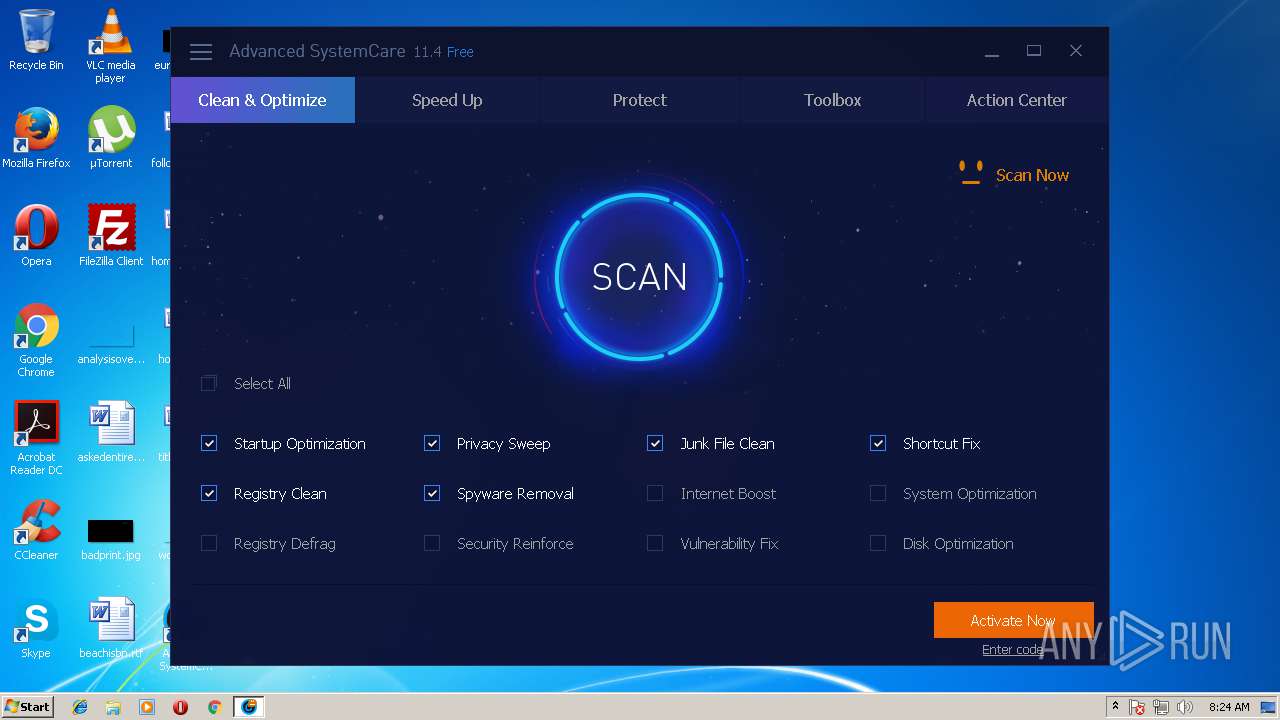The height and width of the screenshot is (720, 1280).
Task: Enable Disk Optimization checkbox
Action: click(x=878, y=543)
